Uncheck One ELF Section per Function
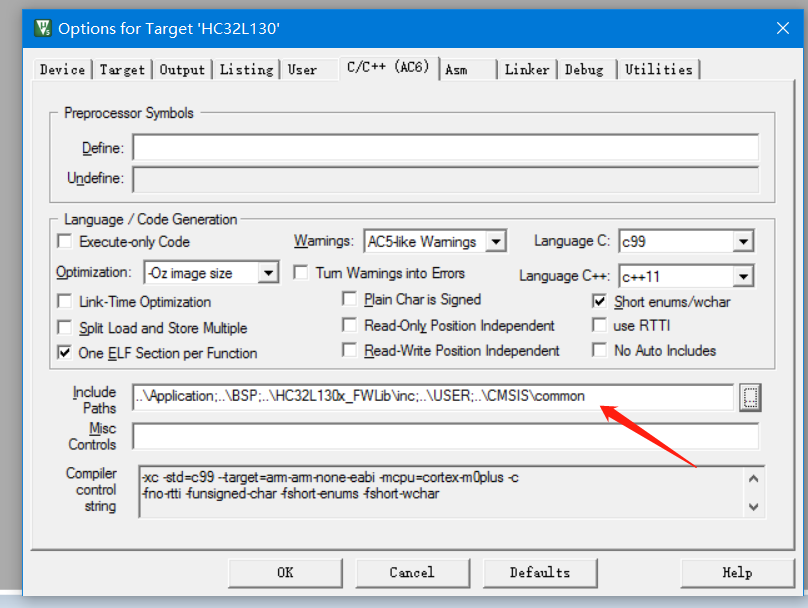This screenshot has width=808, height=608. (x=64, y=352)
